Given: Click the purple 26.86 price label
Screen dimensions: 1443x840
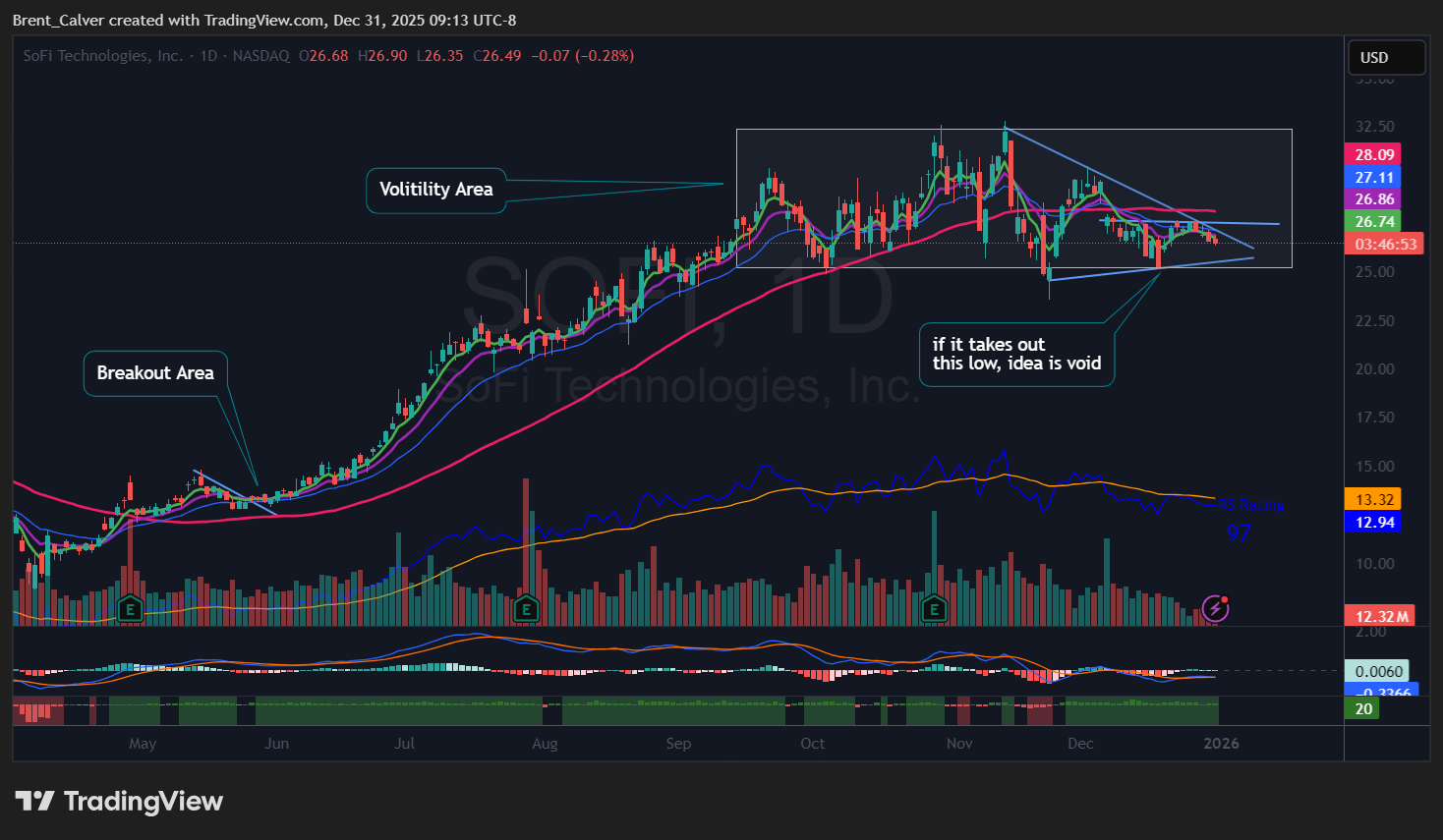Looking at the screenshot, I should tap(1373, 198).
